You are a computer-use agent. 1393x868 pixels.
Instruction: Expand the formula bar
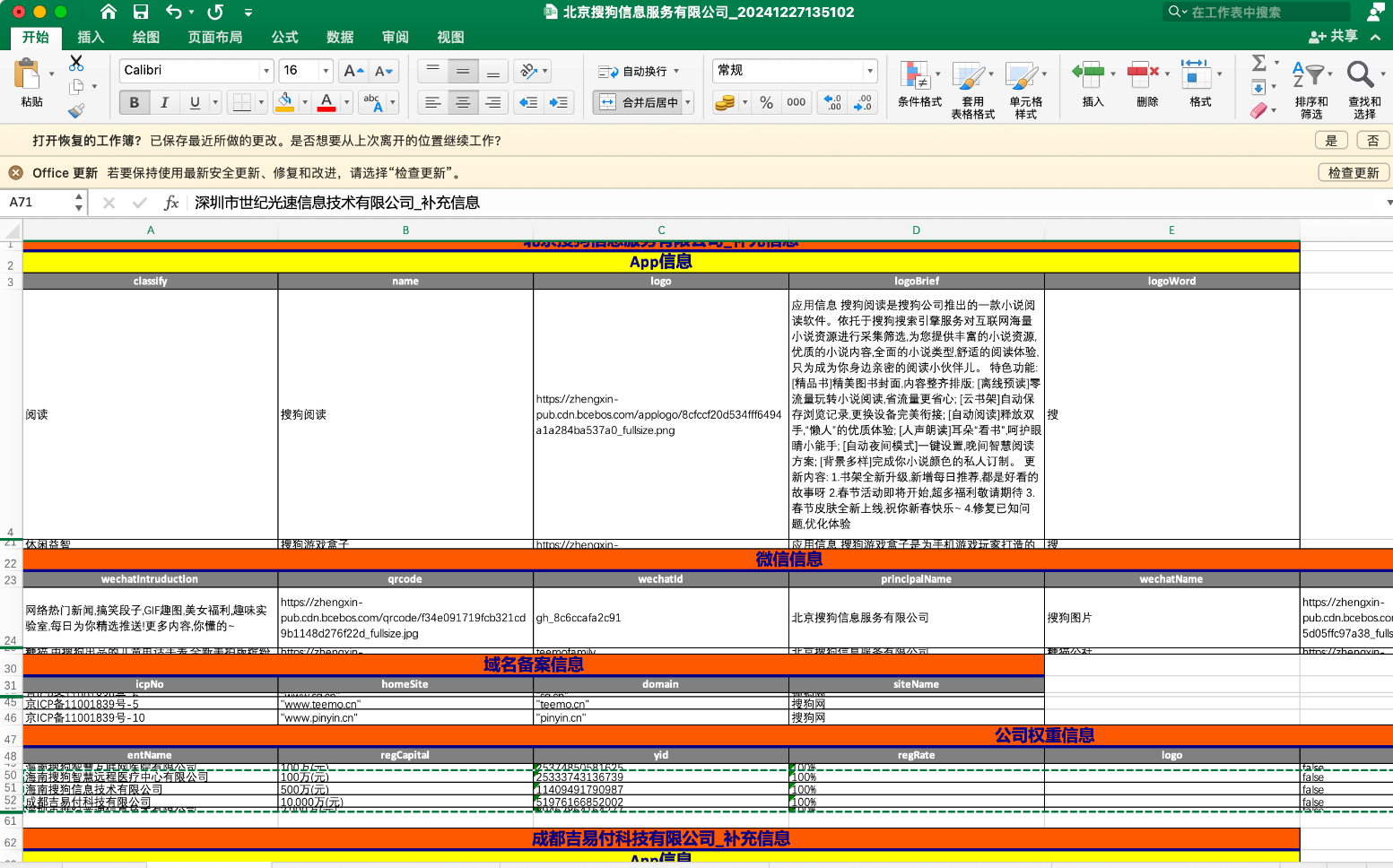(x=1389, y=203)
